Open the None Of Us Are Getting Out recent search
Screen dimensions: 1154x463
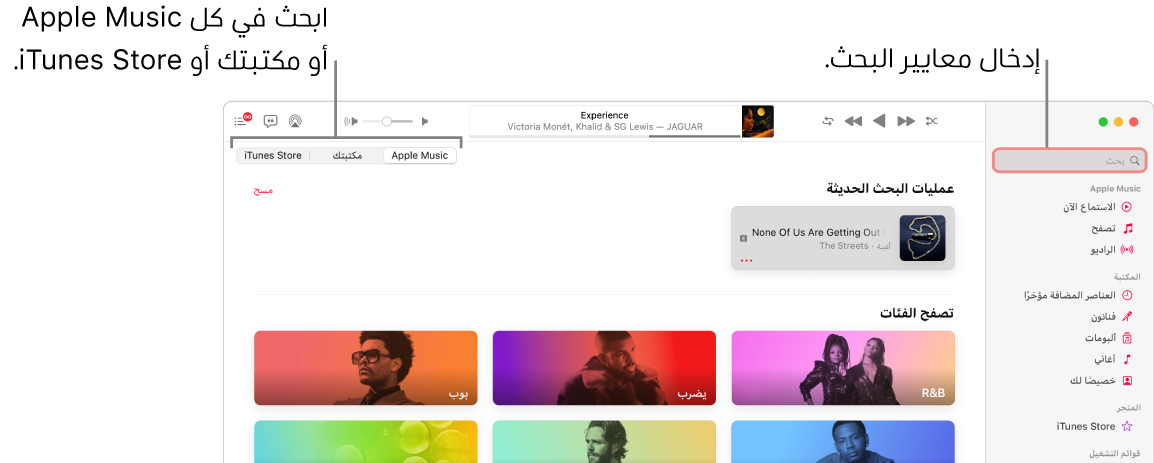(843, 238)
